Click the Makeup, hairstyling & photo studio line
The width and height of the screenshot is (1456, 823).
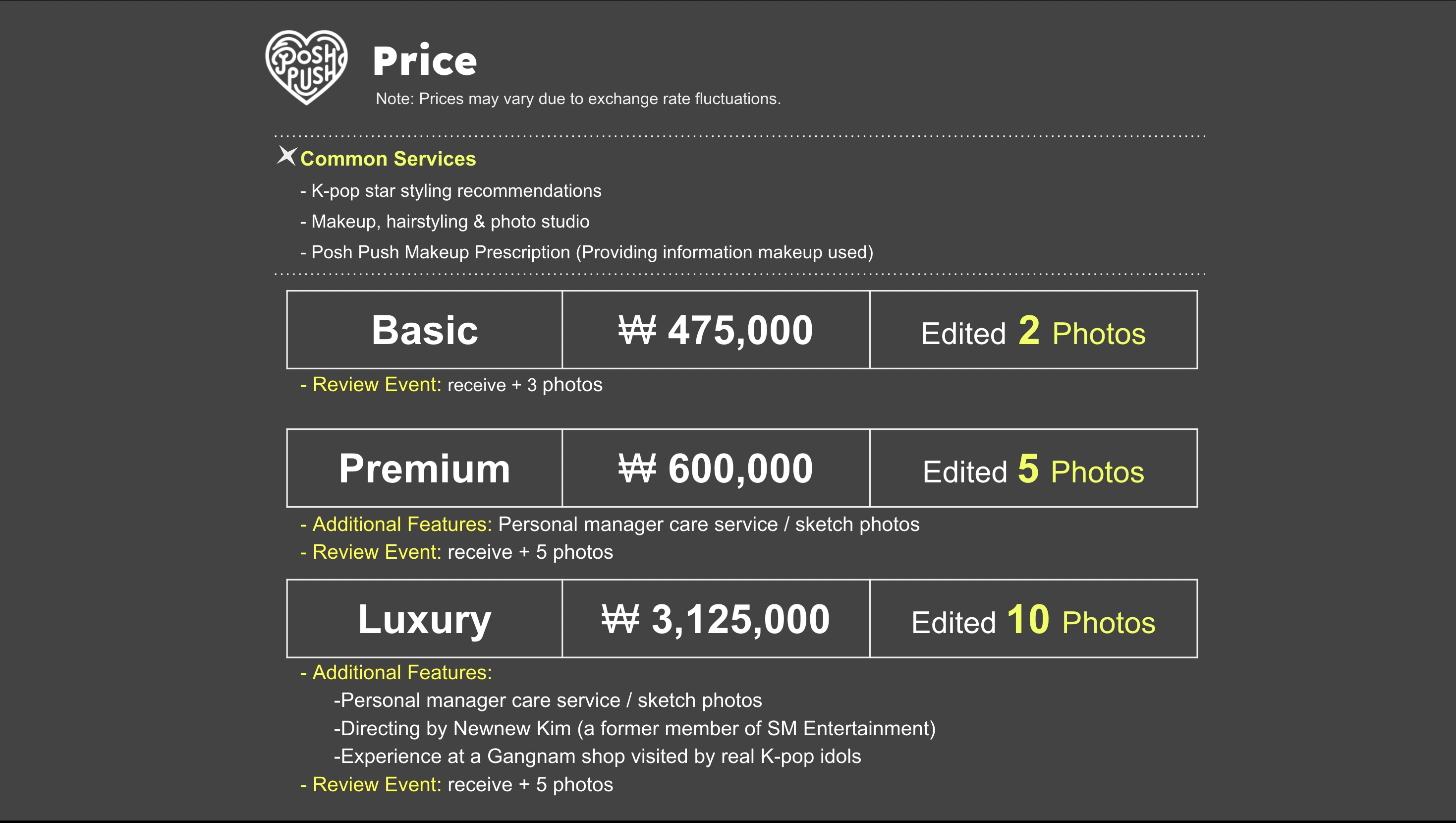445,222
